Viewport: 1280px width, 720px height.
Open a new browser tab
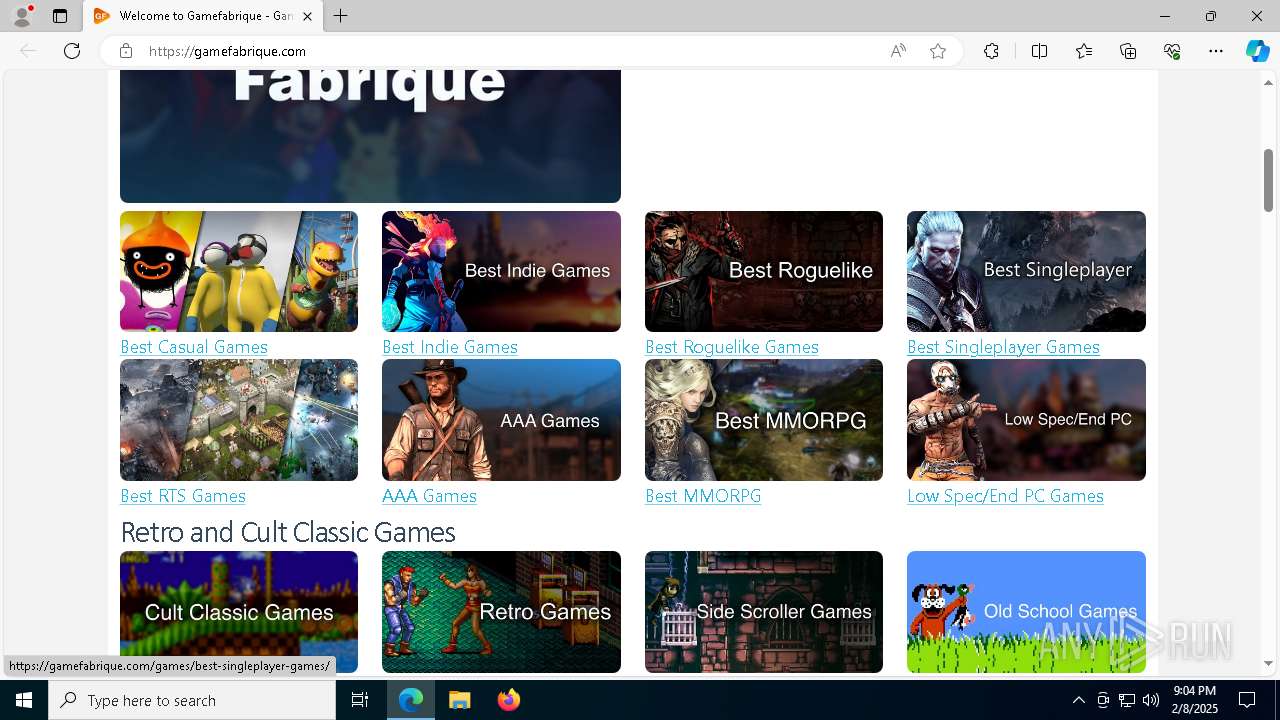coord(341,16)
